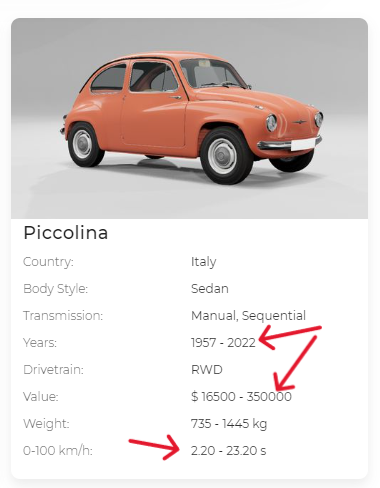This screenshot has height=488, width=380.
Task: Click the Value label
Action: click(x=41, y=397)
